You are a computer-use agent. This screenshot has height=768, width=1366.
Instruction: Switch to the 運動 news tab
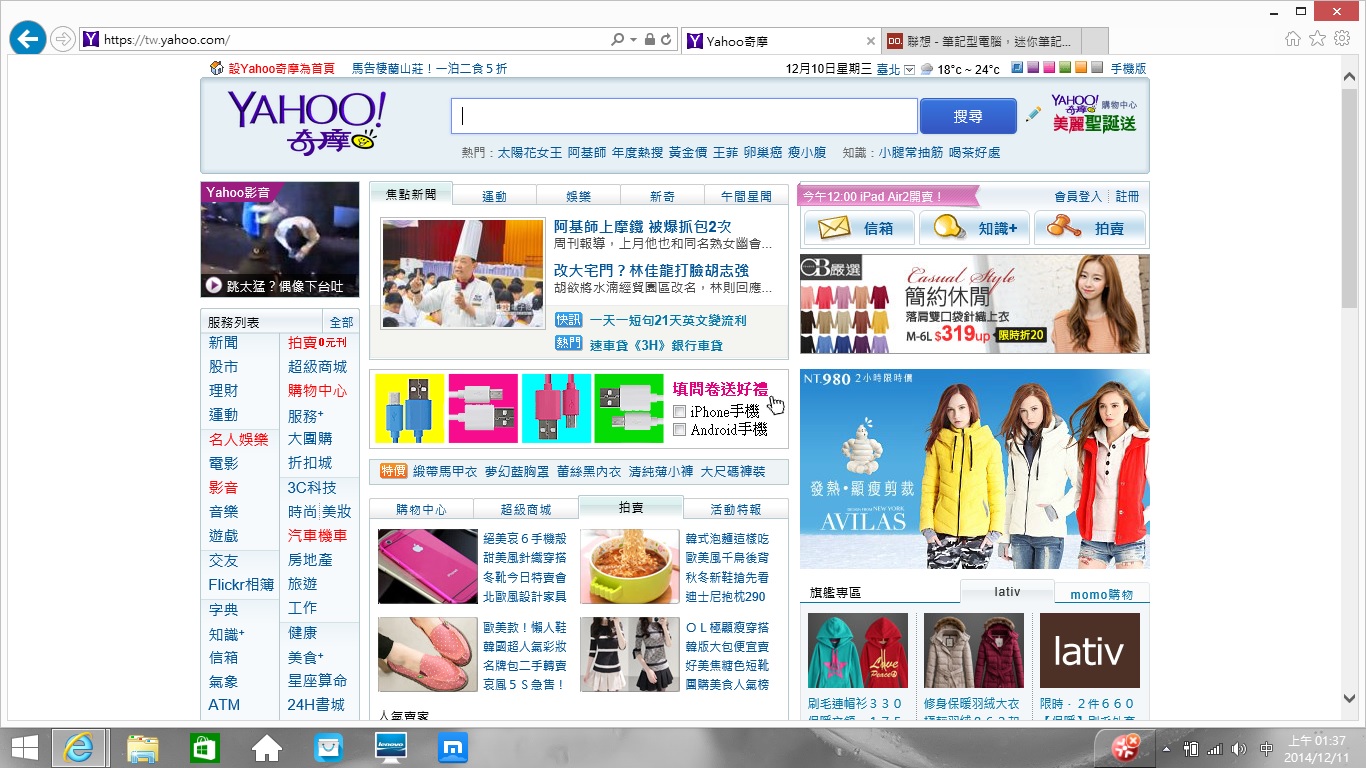coord(494,196)
